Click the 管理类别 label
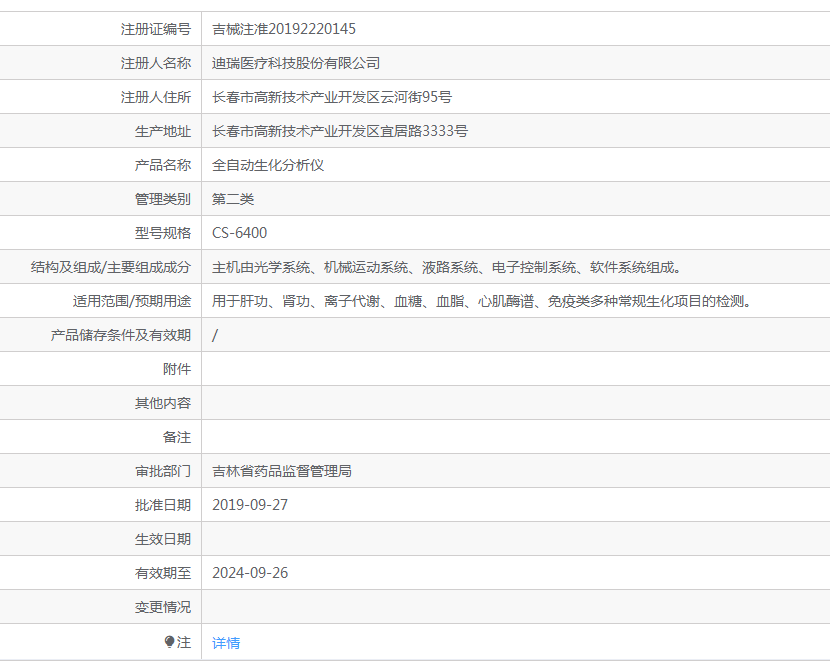830x665 pixels. (x=163, y=199)
